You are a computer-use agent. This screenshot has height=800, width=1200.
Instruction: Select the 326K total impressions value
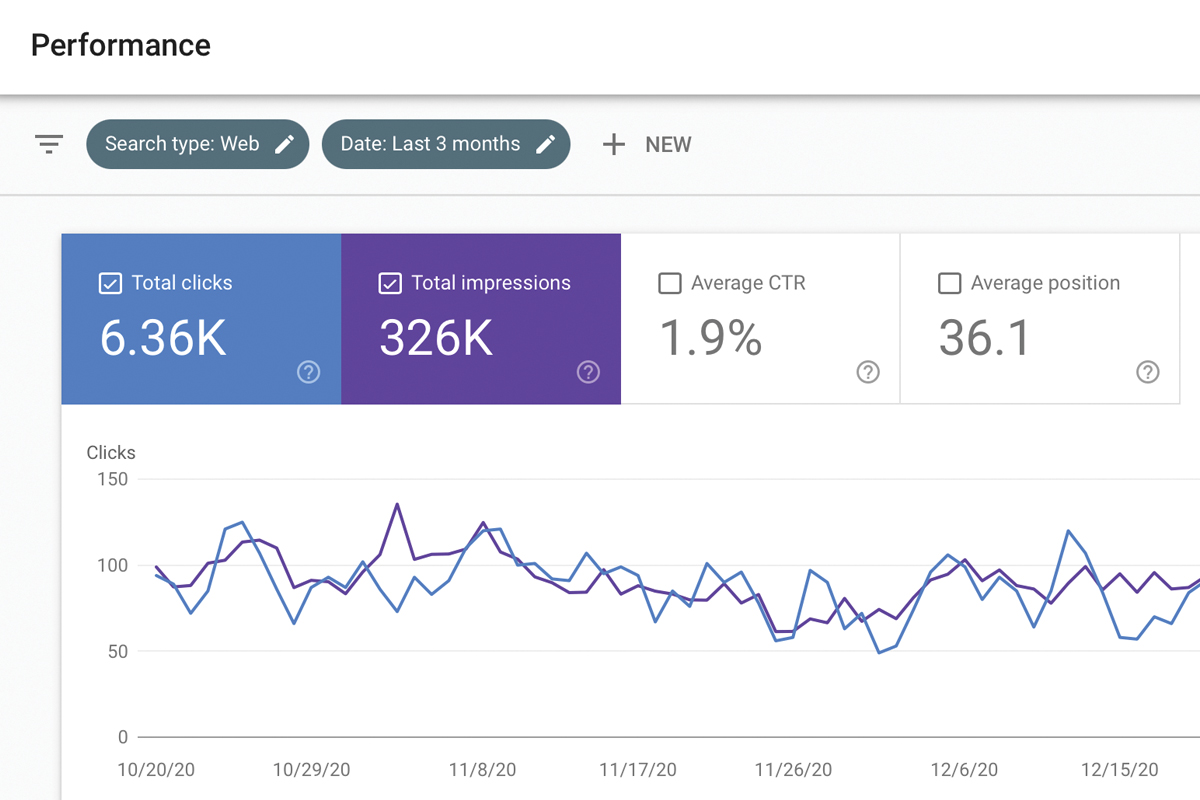coord(436,338)
